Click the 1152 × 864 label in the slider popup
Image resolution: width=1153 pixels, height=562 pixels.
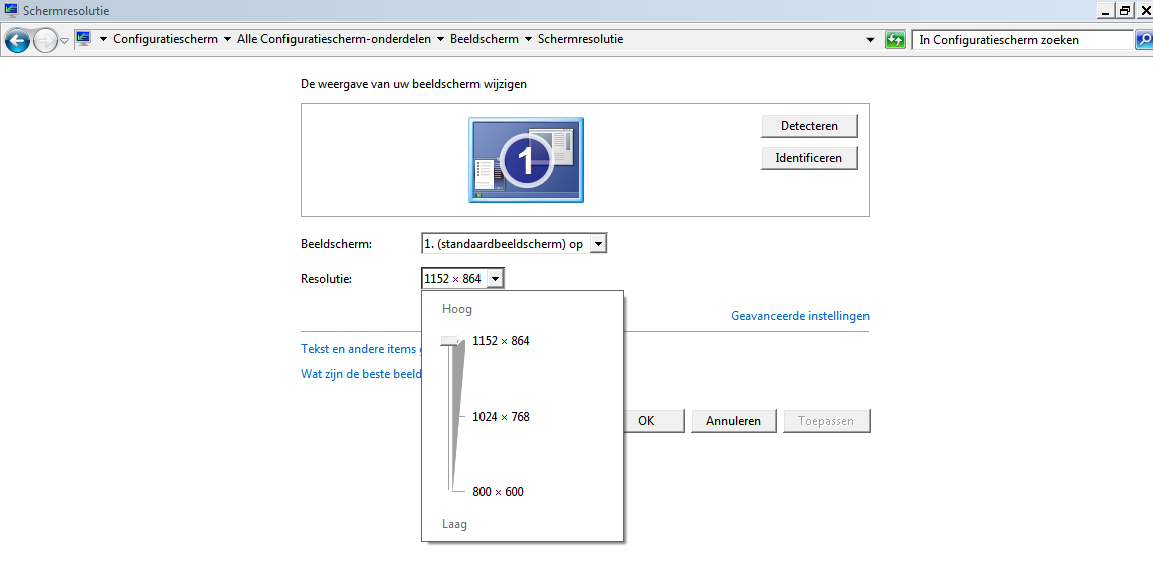pyautogui.click(x=501, y=341)
